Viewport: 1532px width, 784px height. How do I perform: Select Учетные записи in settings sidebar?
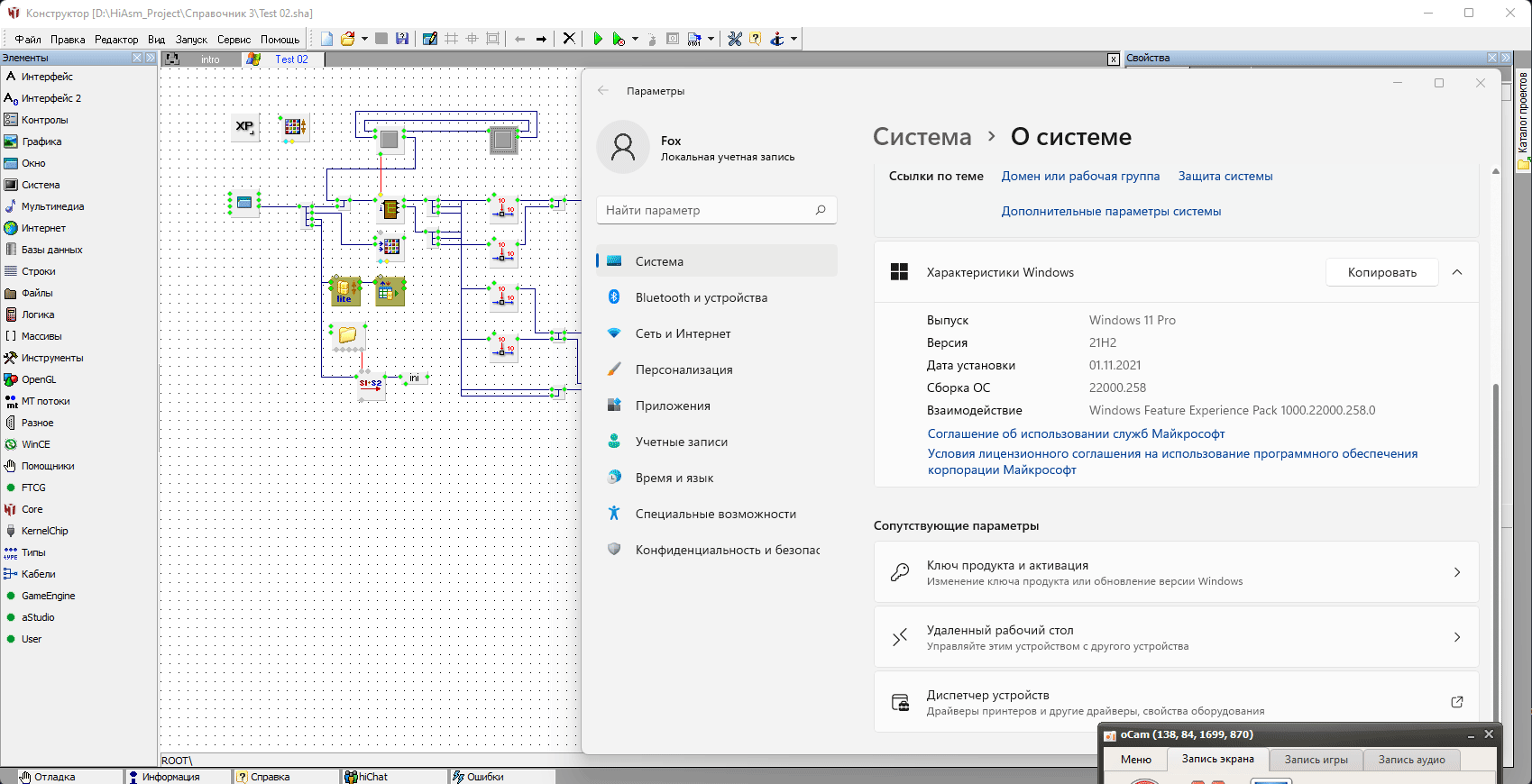click(717, 442)
